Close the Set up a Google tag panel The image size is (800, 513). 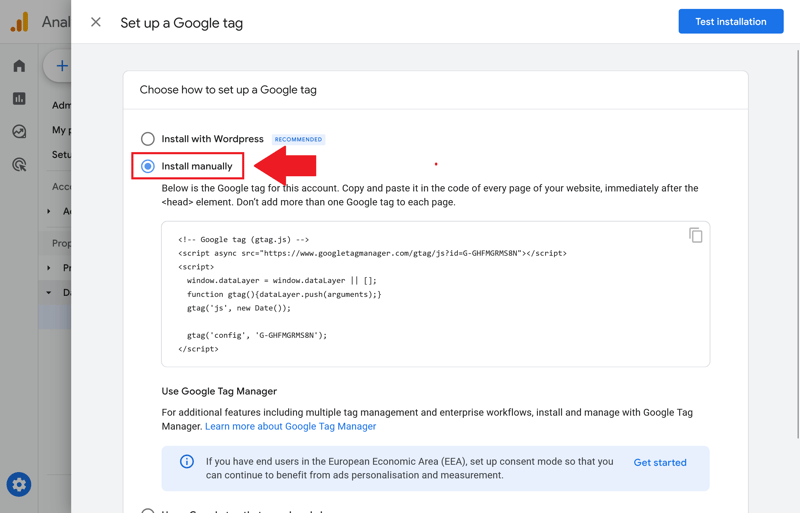tap(96, 22)
